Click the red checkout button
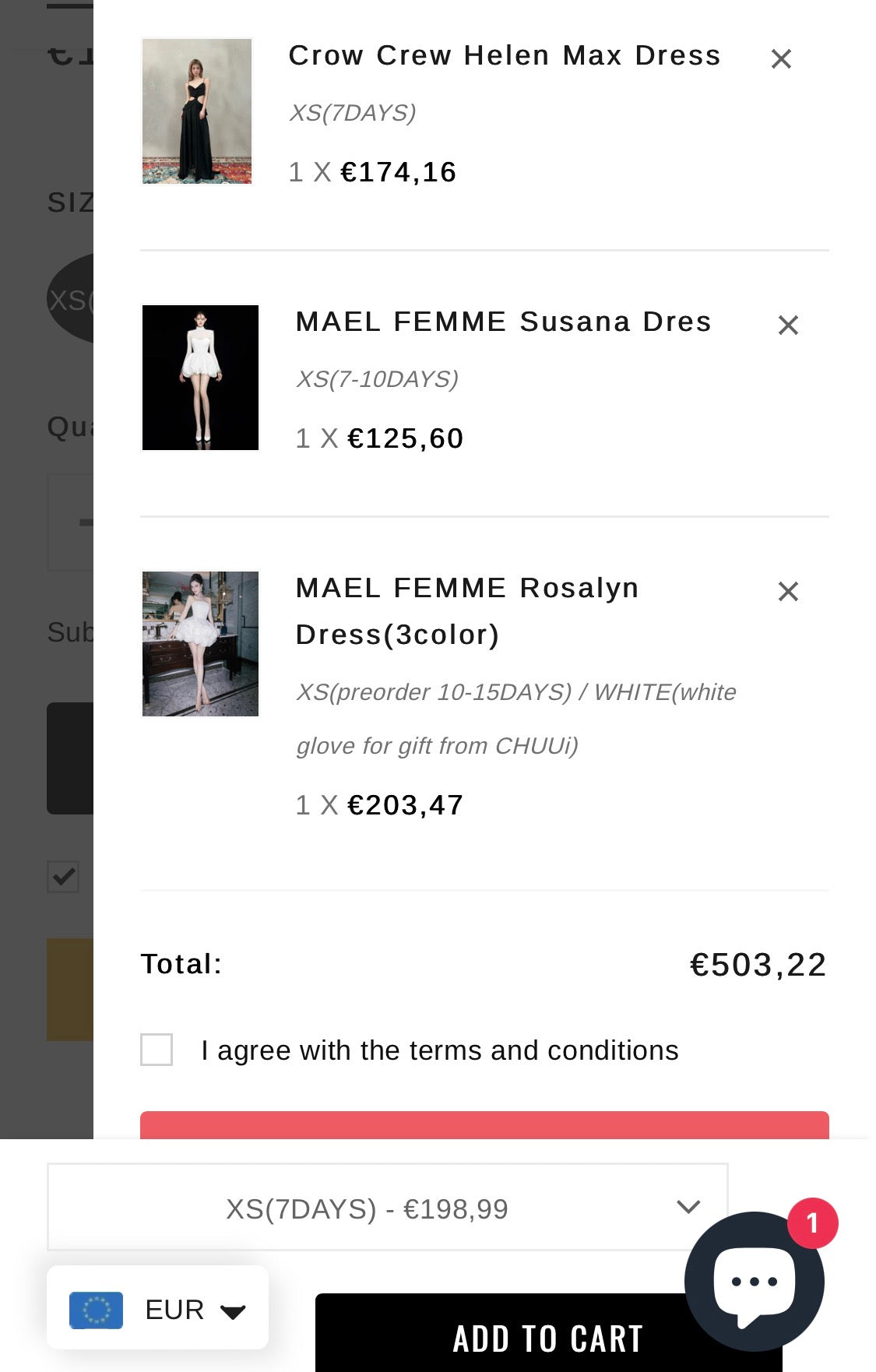 coord(484,1125)
